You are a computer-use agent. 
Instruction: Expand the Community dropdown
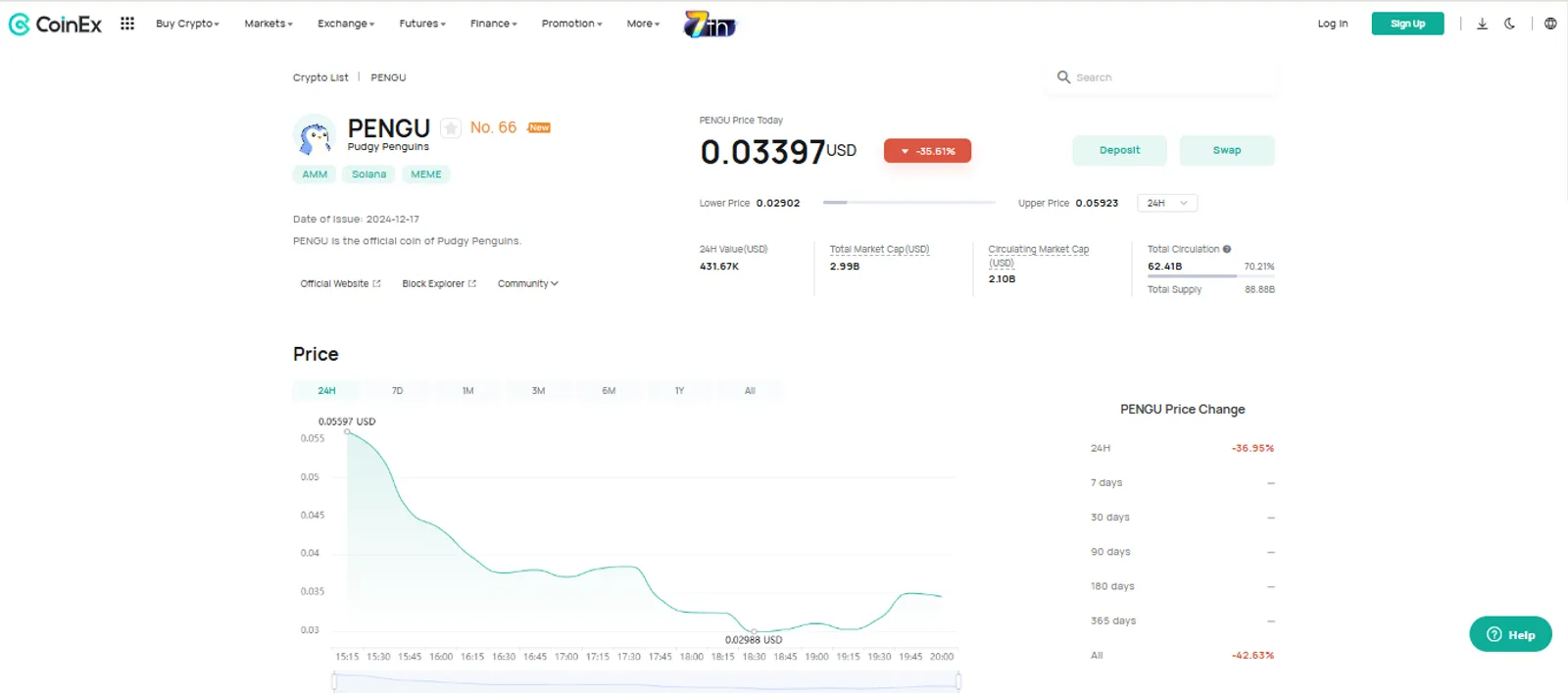(x=527, y=283)
